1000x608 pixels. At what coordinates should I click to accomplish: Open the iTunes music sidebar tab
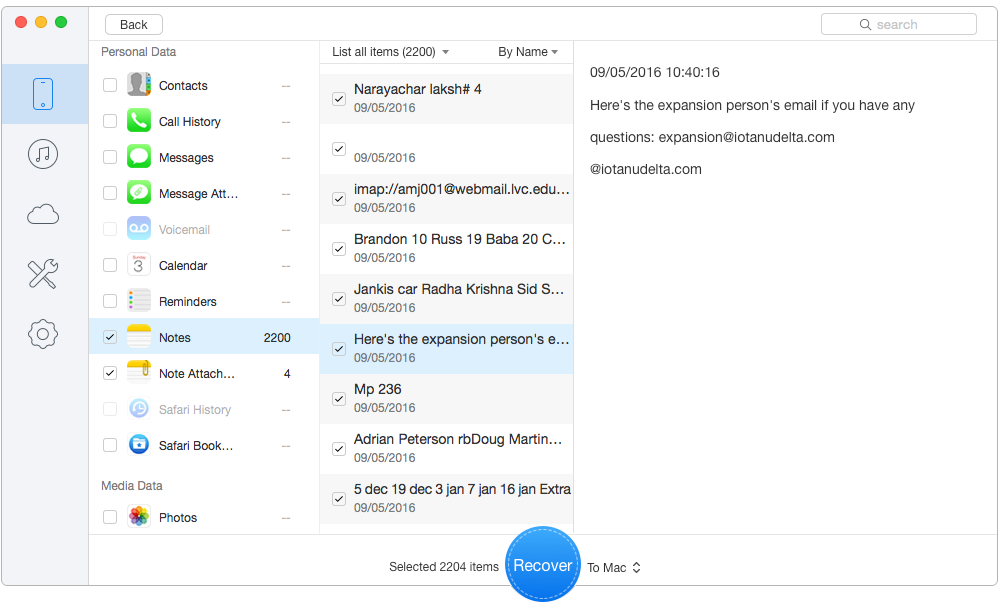pyautogui.click(x=43, y=154)
